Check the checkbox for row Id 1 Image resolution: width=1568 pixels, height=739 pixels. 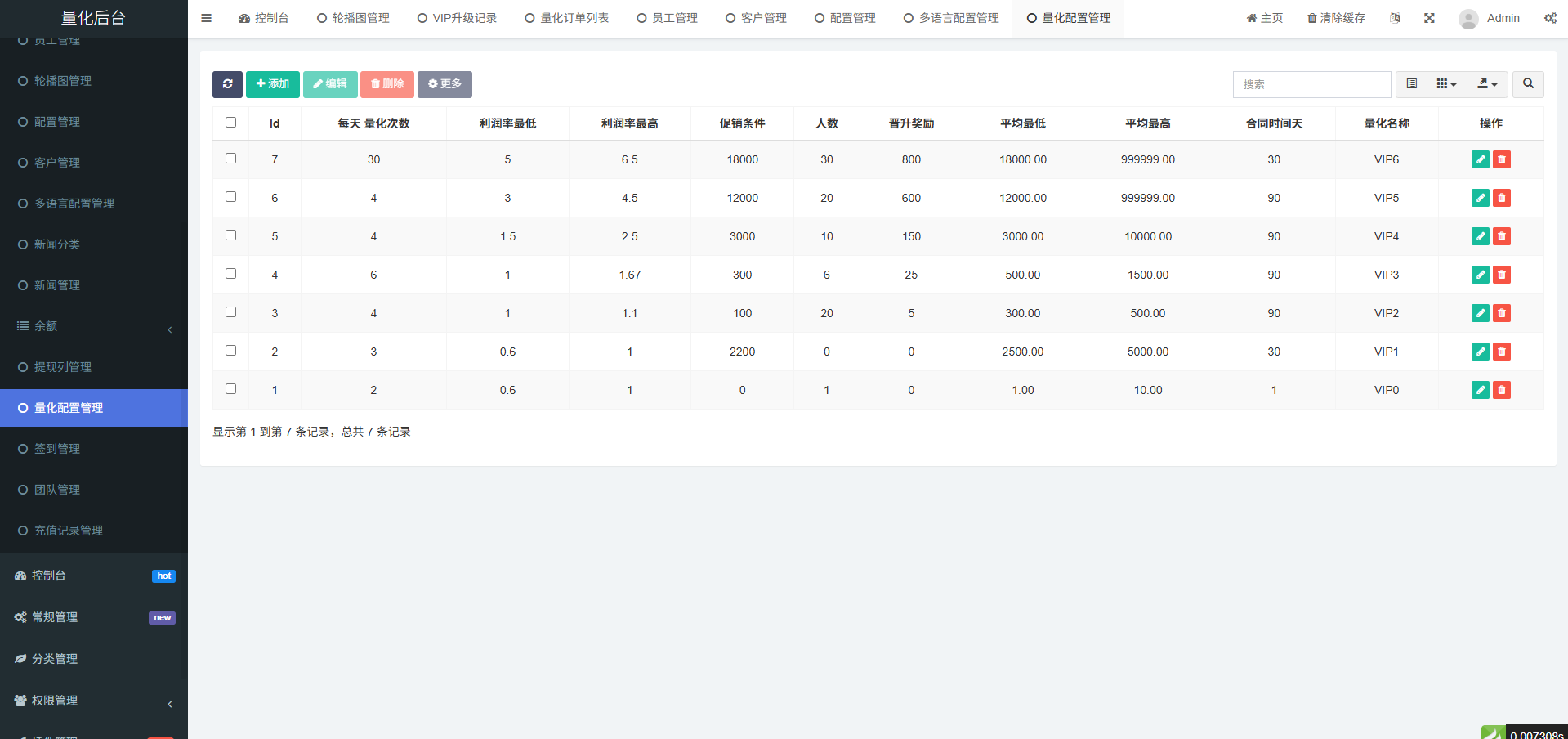[x=230, y=389]
